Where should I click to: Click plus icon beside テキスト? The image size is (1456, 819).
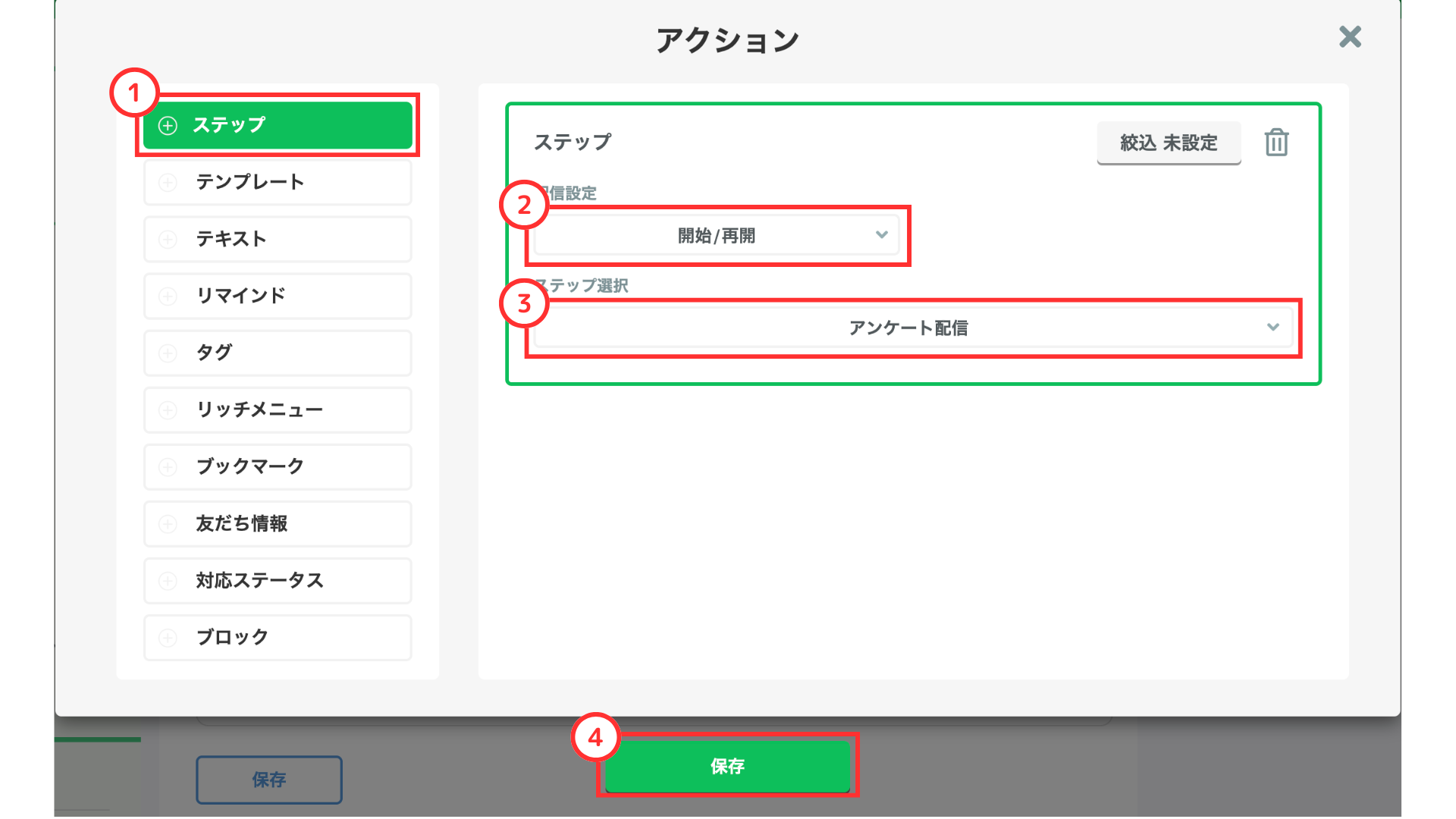click(168, 240)
